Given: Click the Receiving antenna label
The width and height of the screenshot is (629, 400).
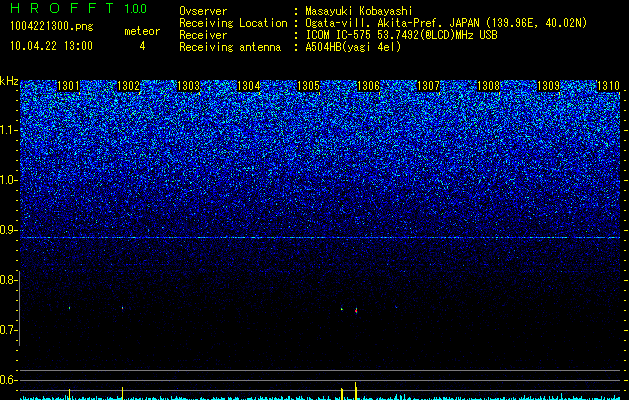Looking at the screenshot, I should [x=230, y=47].
